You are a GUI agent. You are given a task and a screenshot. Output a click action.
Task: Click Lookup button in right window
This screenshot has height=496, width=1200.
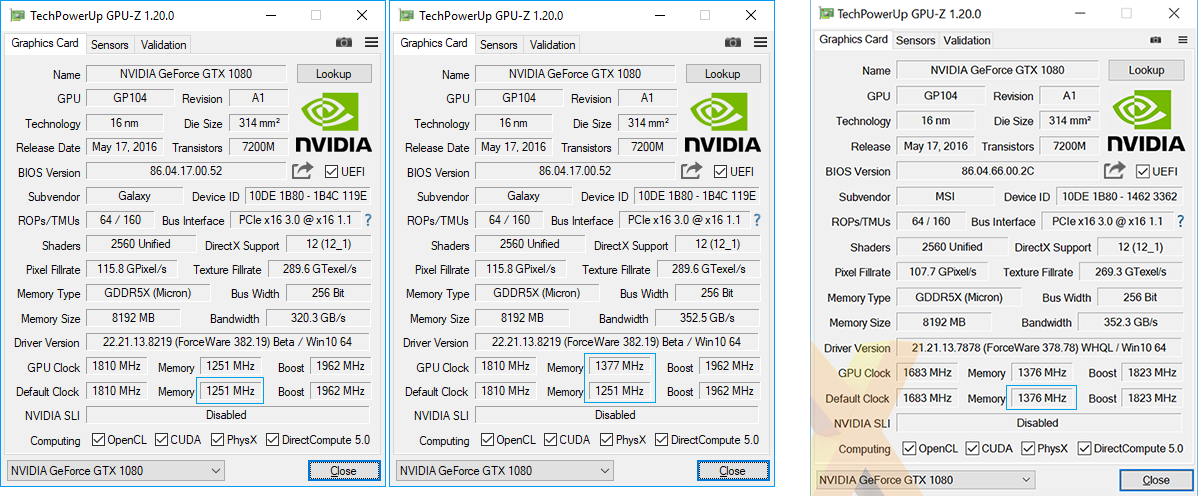(1147, 70)
